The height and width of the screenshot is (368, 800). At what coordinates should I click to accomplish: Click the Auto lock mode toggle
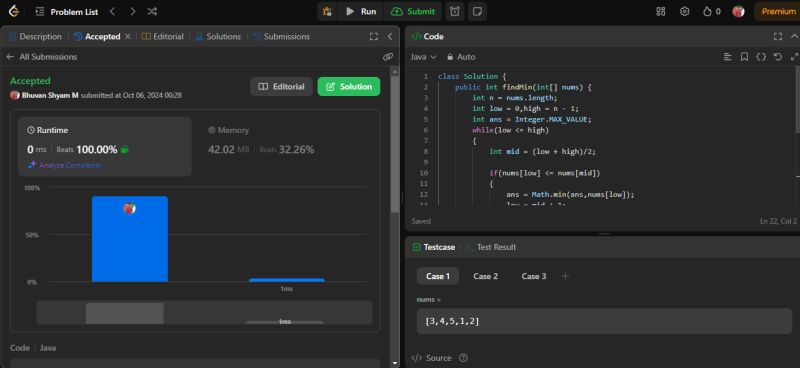461,57
